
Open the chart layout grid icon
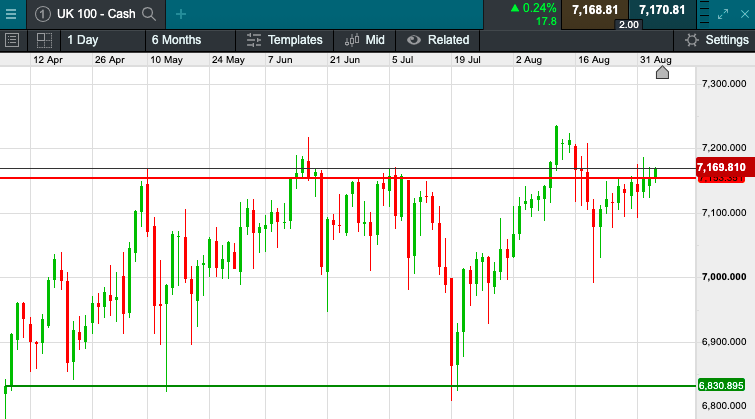(x=44, y=40)
